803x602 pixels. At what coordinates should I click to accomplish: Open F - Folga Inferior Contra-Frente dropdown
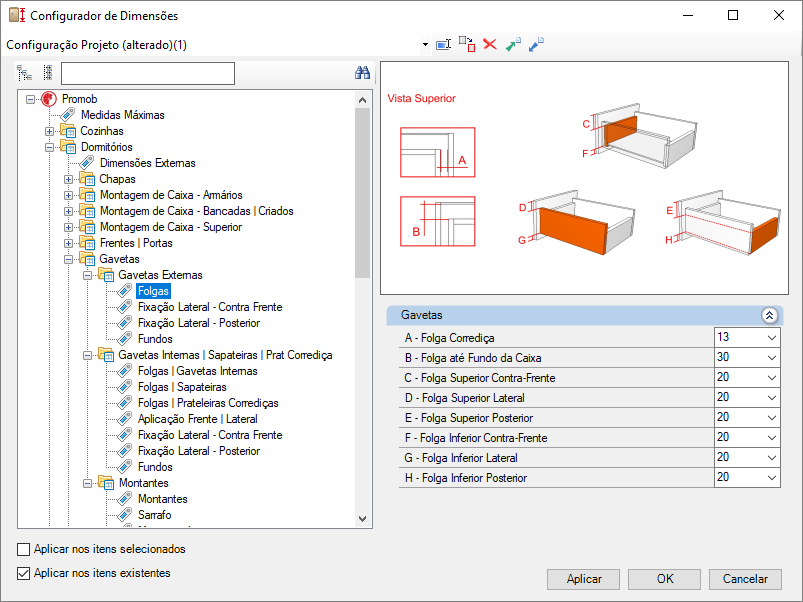(772, 438)
